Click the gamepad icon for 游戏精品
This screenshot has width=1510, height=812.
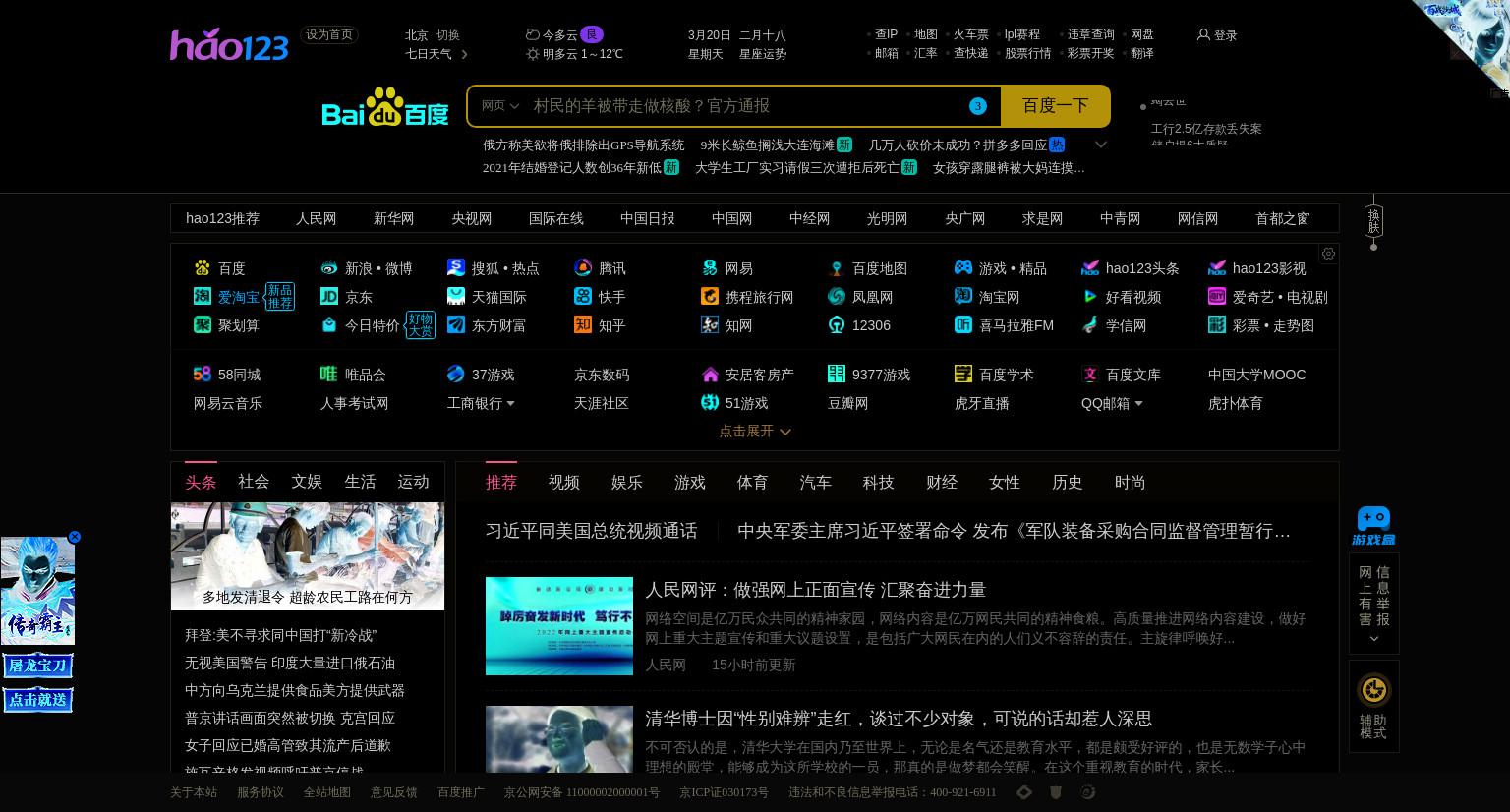963,267
